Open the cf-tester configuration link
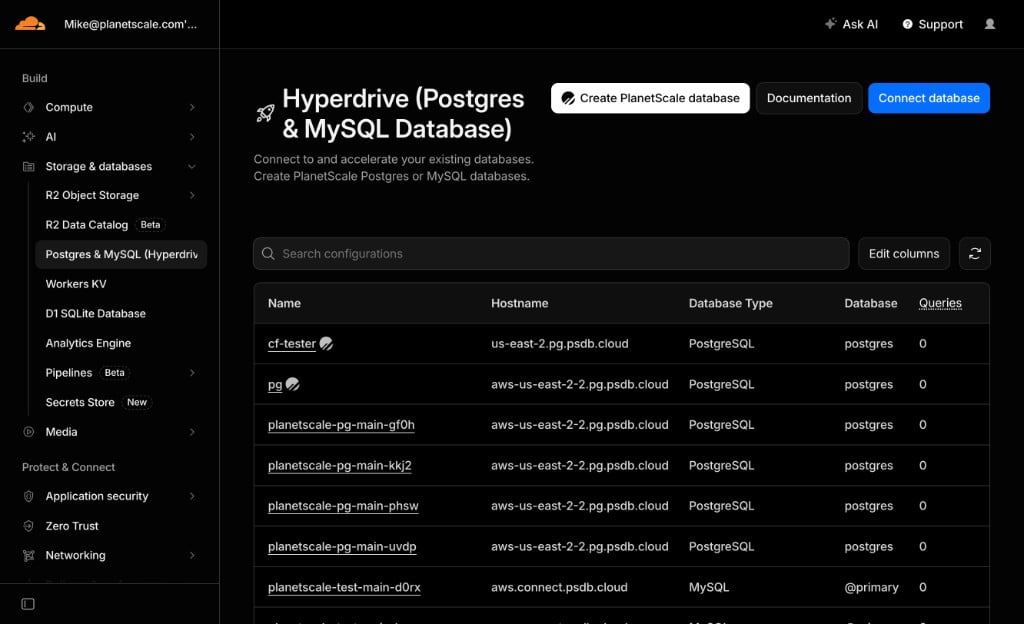This screenshot has width=1024, height=624. point(291,343)
